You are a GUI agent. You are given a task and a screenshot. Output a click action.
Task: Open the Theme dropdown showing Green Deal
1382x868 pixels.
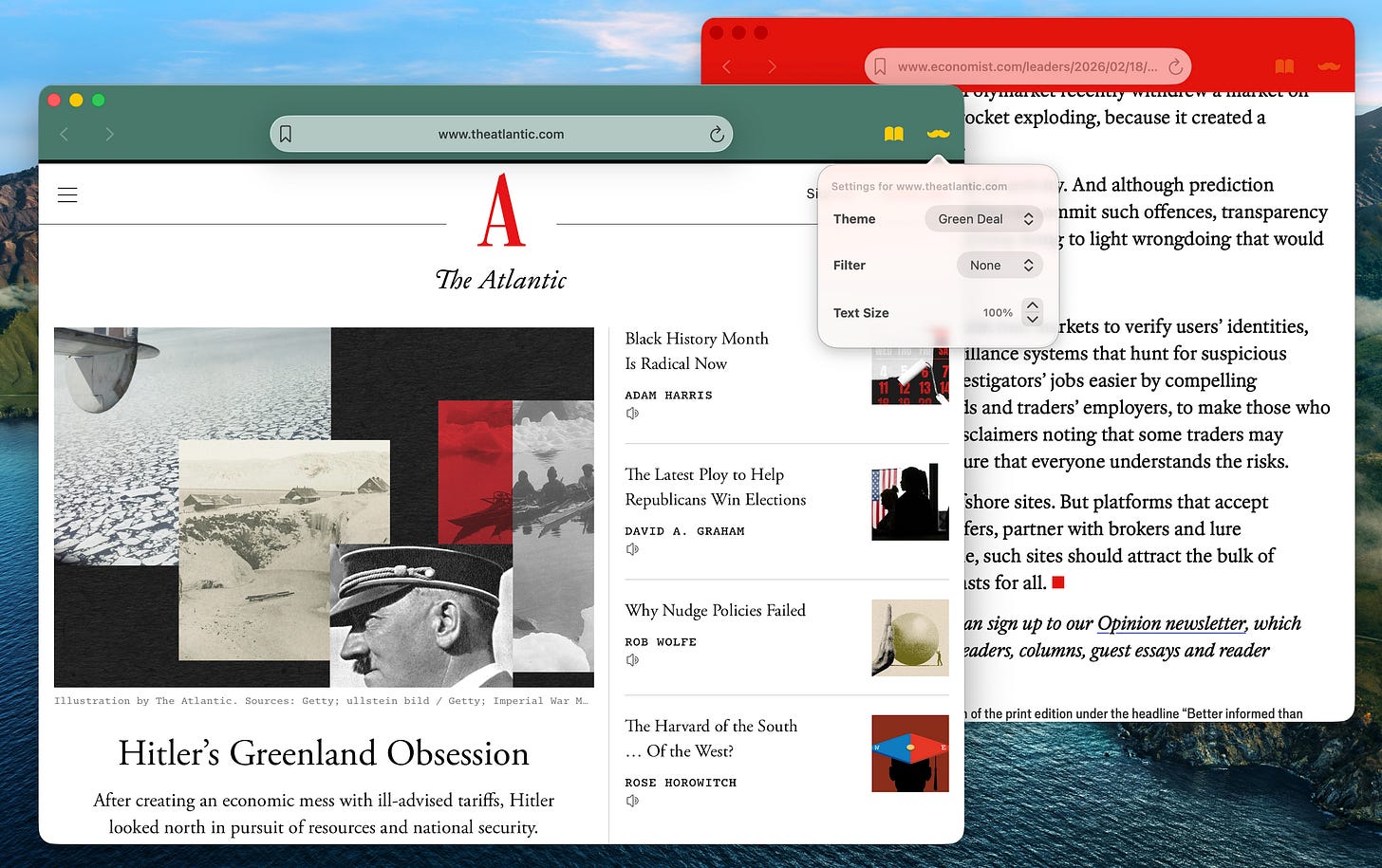[983, 219]
